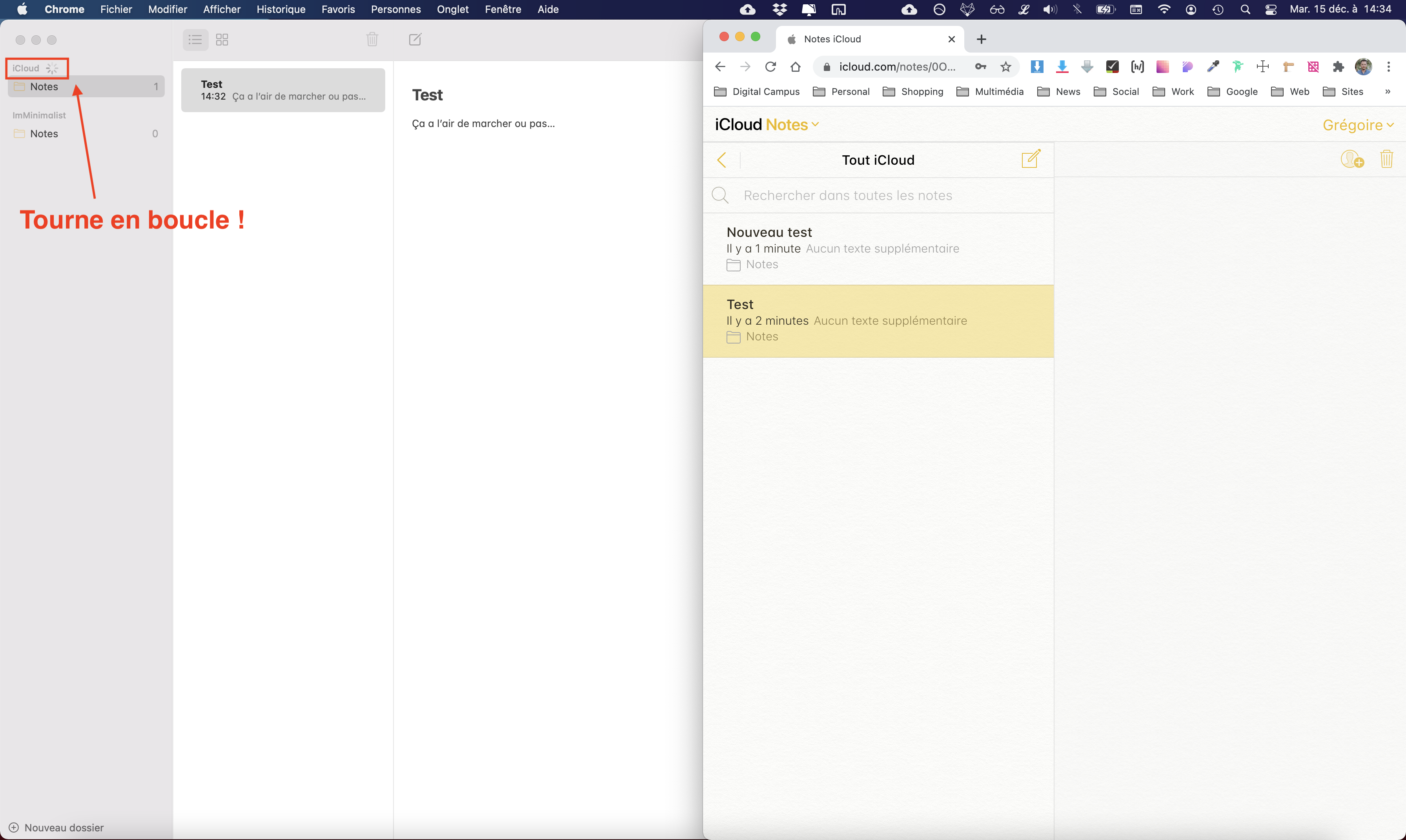Click the add people share icon
The image size is (1406, 840).
coord(1351,159)
